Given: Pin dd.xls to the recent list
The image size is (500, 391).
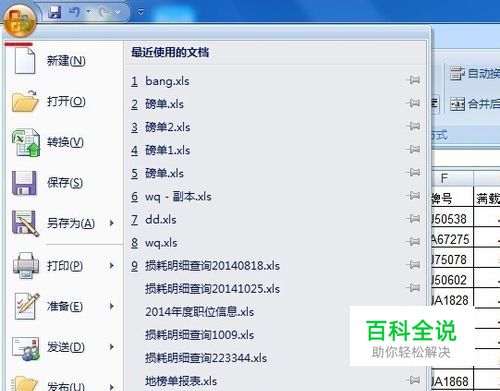Looking at the screenshot, I should coord(413,218).
